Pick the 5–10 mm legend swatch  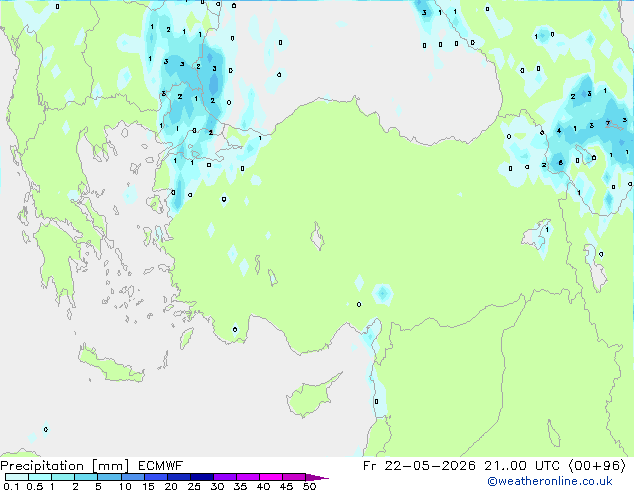click(x=109, y=477)
